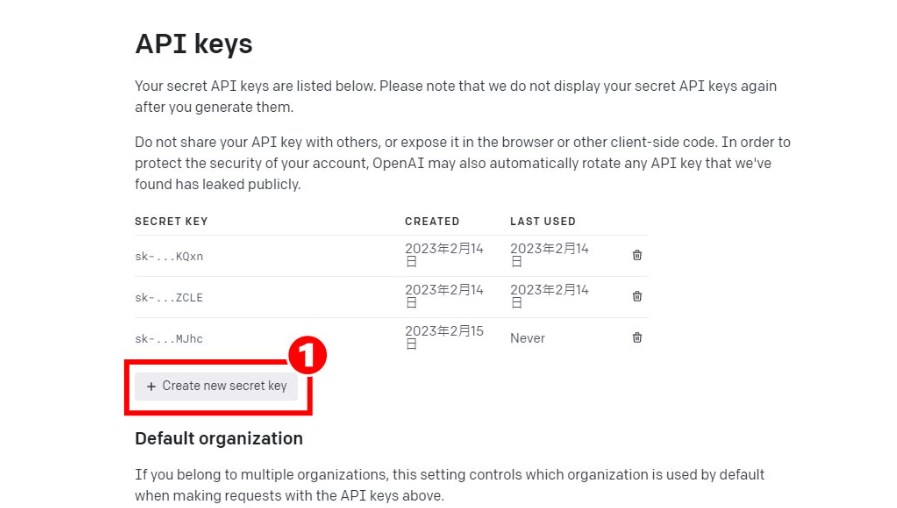The width and height of the screenshot is (897, 508).
Task: Remove the sk-...MJhc key via trash icon
Action: coord(637,337)
